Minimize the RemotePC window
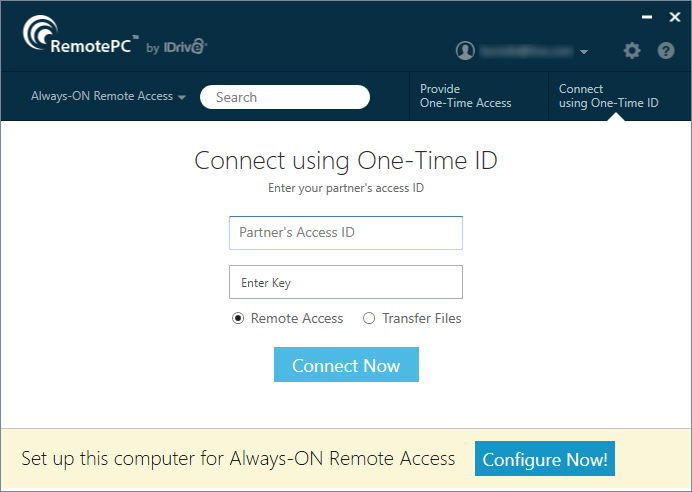Screen dimensions: 692x492 [x=645, y=17]
